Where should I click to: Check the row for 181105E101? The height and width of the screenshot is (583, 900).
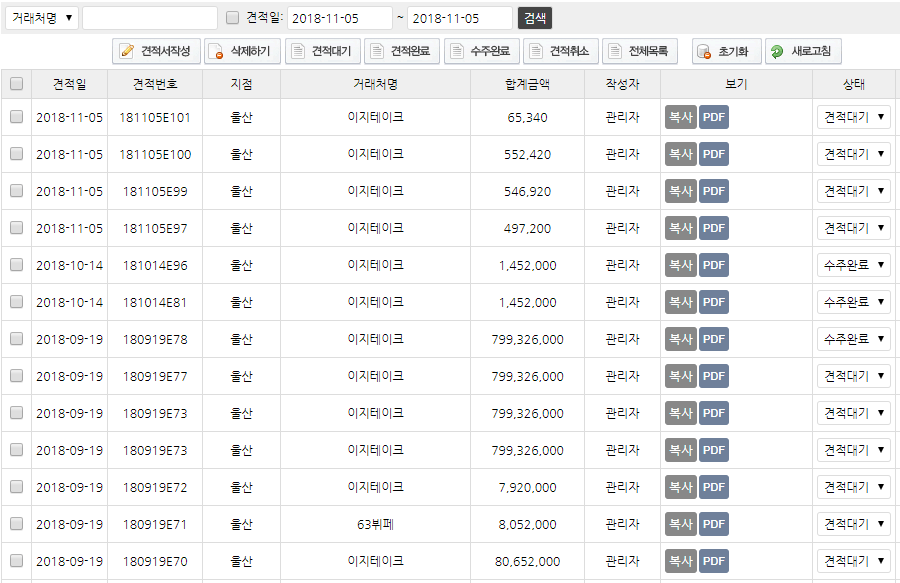[x=17, y=116]
